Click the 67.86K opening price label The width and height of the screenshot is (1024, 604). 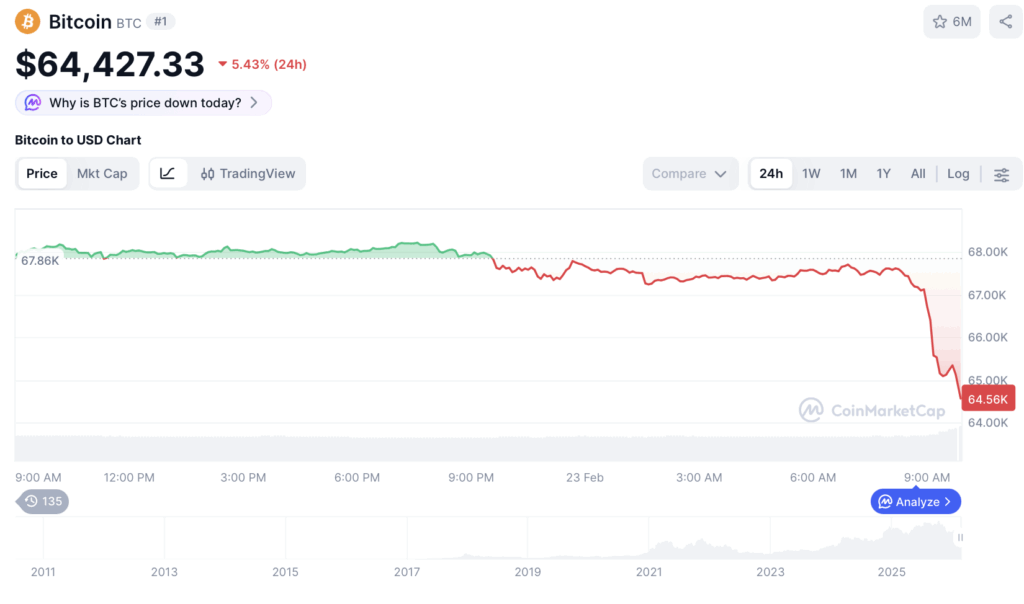click(x=40, y=261)
